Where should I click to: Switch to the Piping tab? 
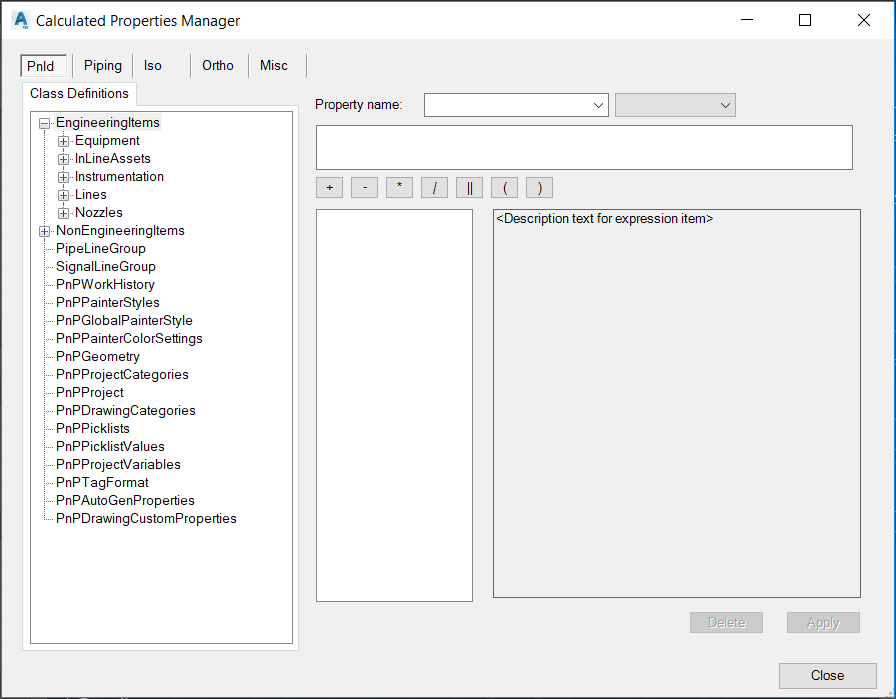(x=102, y=65)
